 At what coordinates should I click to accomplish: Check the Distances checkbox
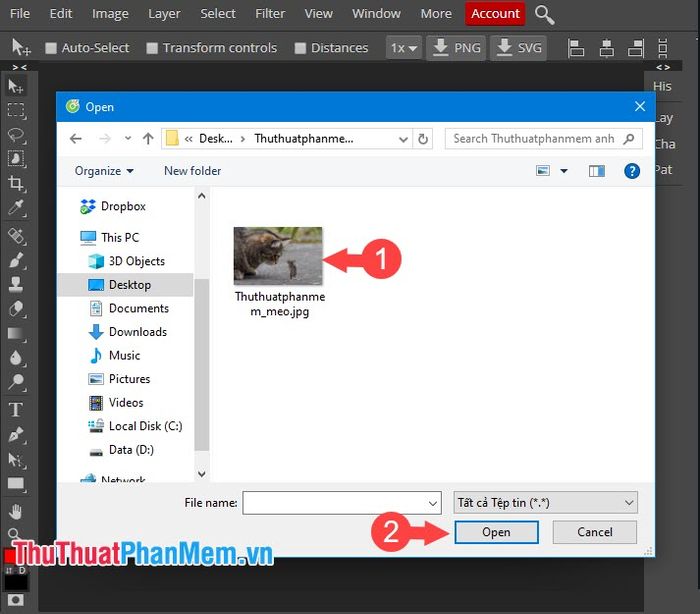300,48
